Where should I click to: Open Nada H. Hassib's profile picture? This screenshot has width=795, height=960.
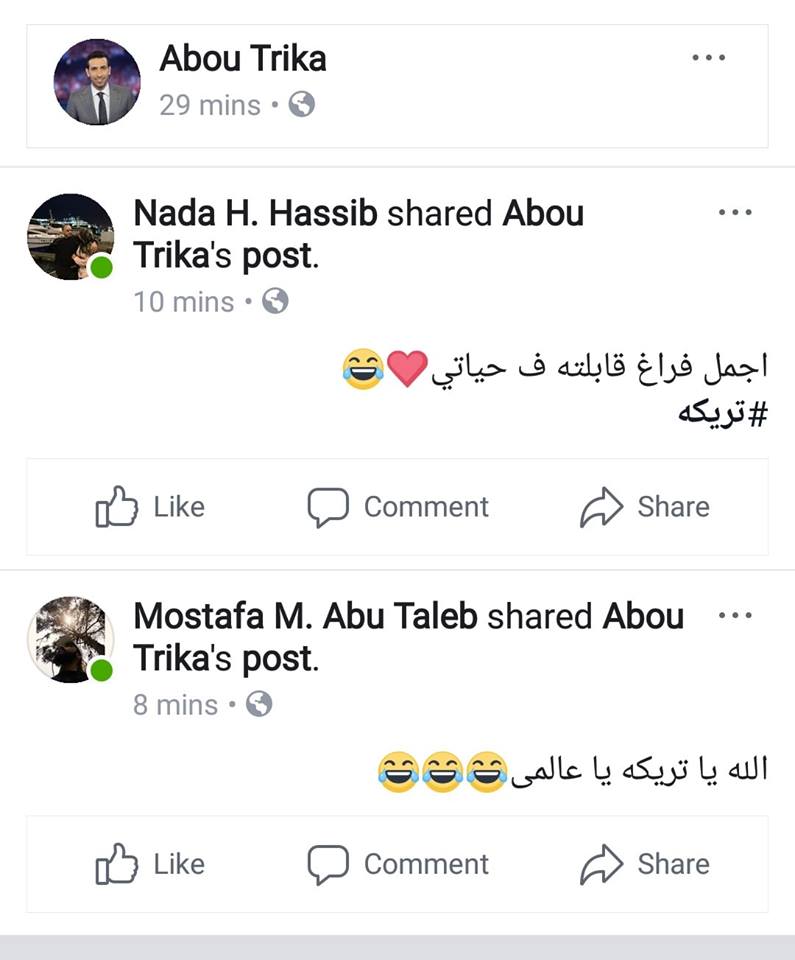(70, 237)
